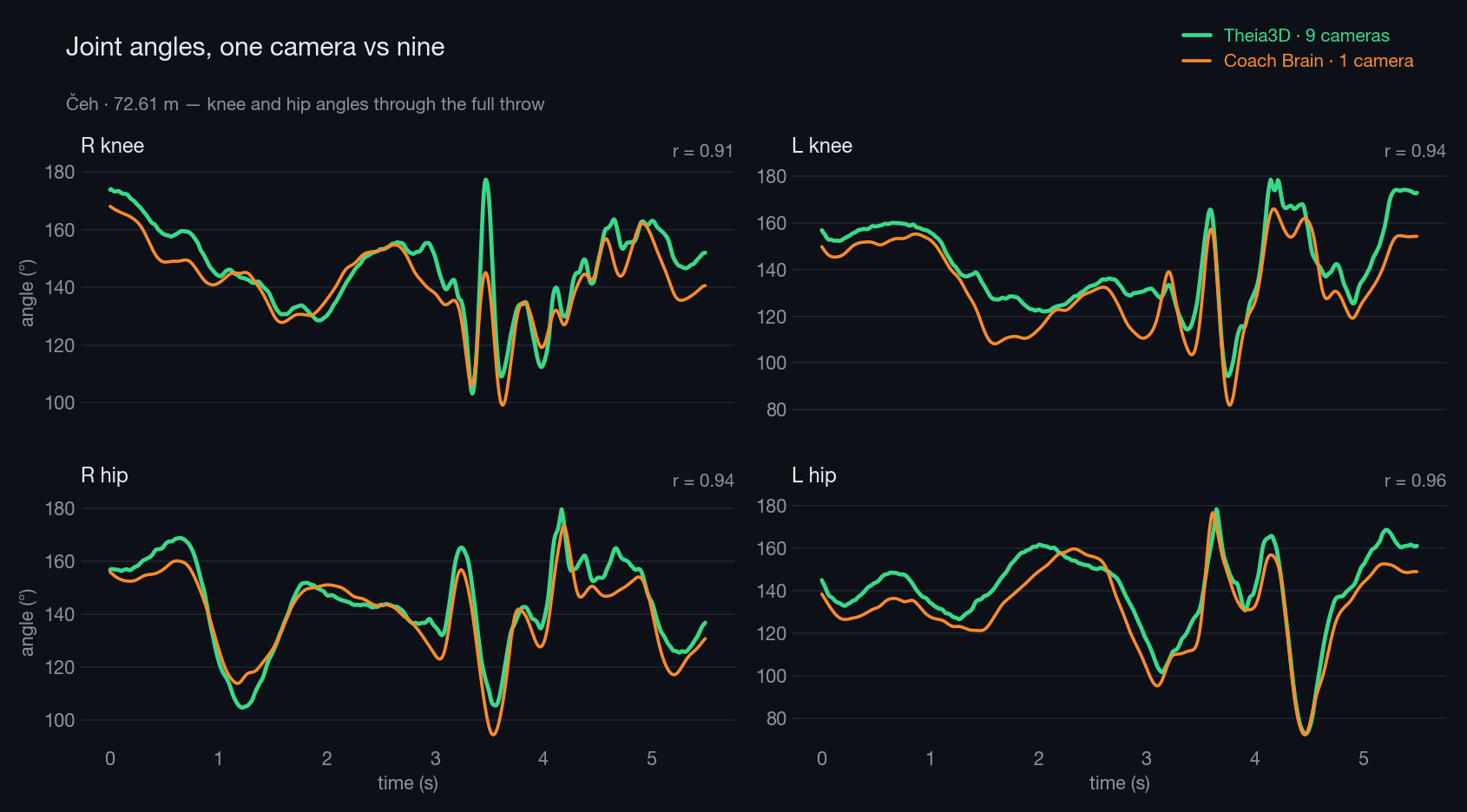Click the "r = 0.91" correlation label

tap(703, 151)
